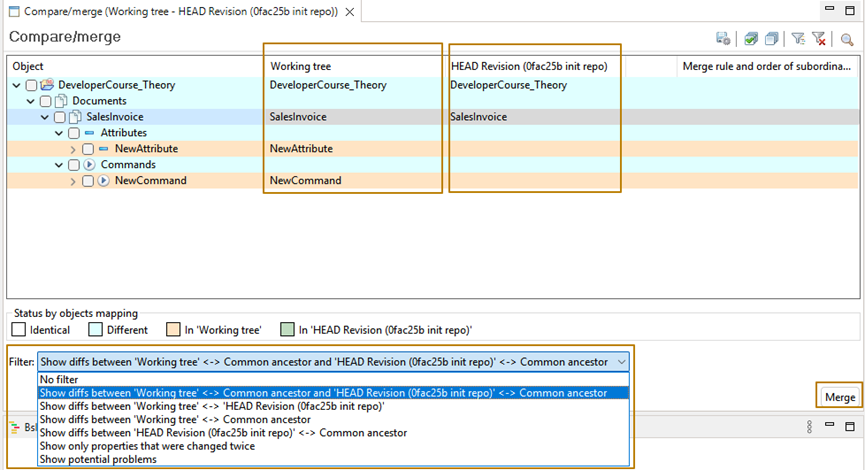
Task: Click the DeveloperCourse_Theory project folder icon
Action: 47,85
